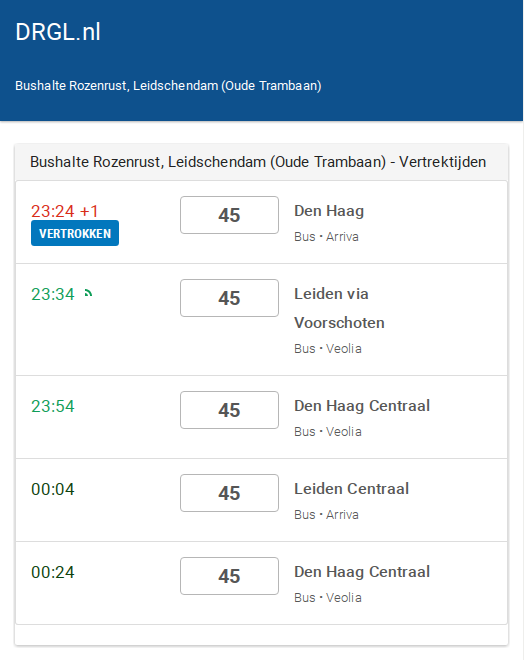Click the delayed 23:24 +1 departure time
524x660 pixels.
pyautogui.click(x=65, y=211)
